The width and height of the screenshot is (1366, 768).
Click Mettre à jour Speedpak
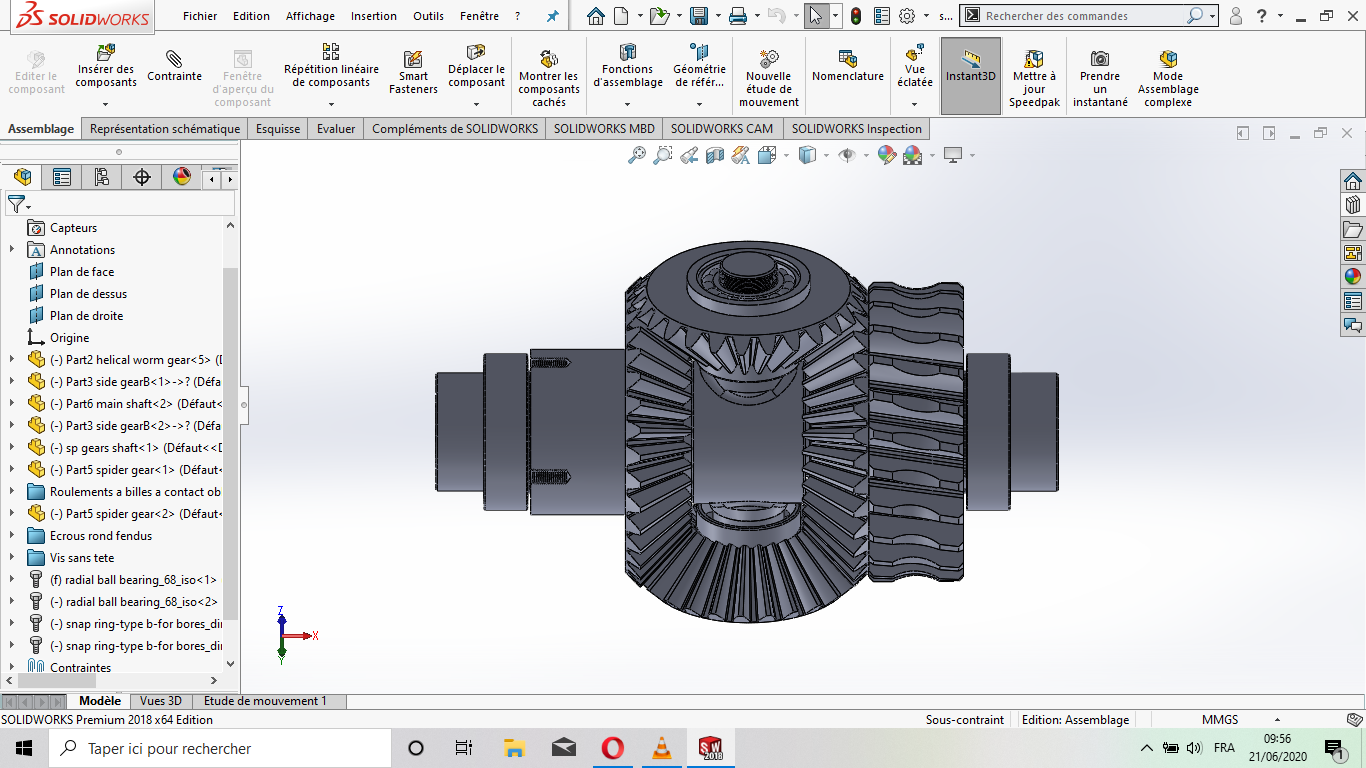(1034, 78)
